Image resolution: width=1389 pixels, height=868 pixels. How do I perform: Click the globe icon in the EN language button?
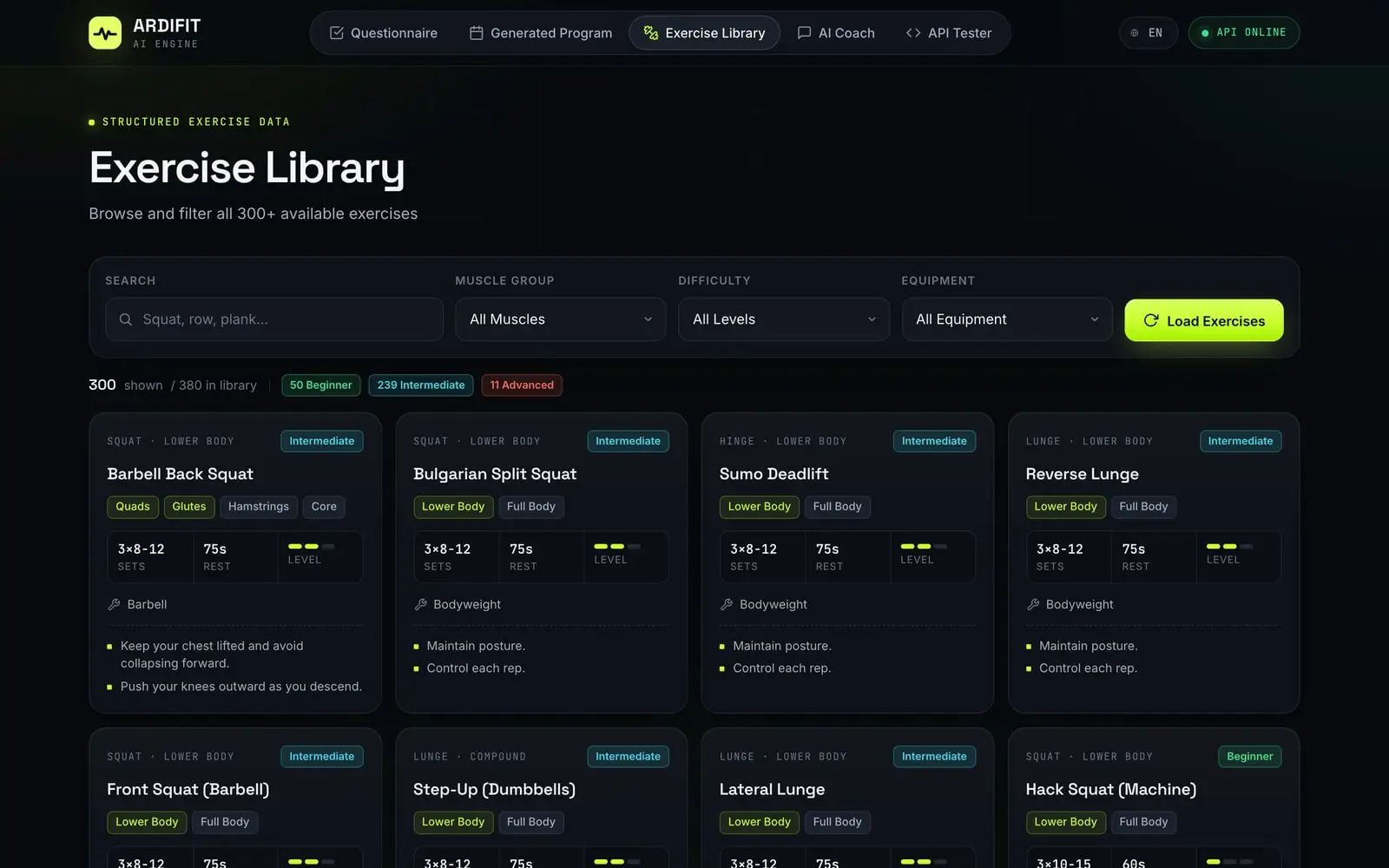tap(1135, 33)
